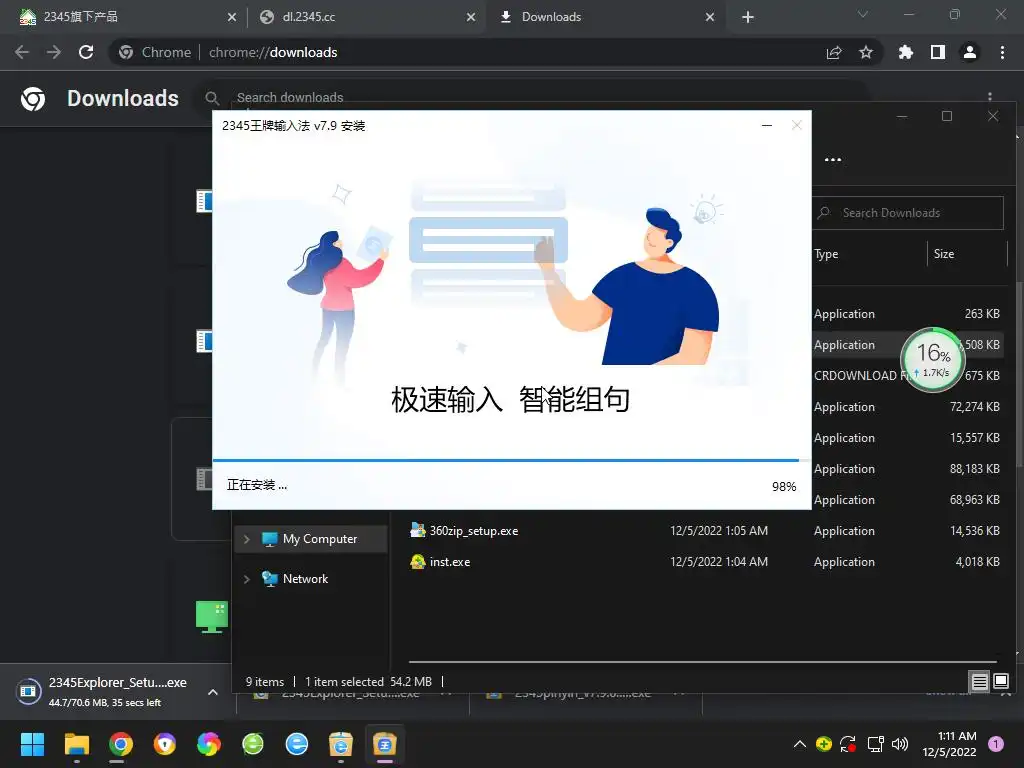Open File Explorer See more ellipsis
Screen dimensions: 1024x768
833,160
